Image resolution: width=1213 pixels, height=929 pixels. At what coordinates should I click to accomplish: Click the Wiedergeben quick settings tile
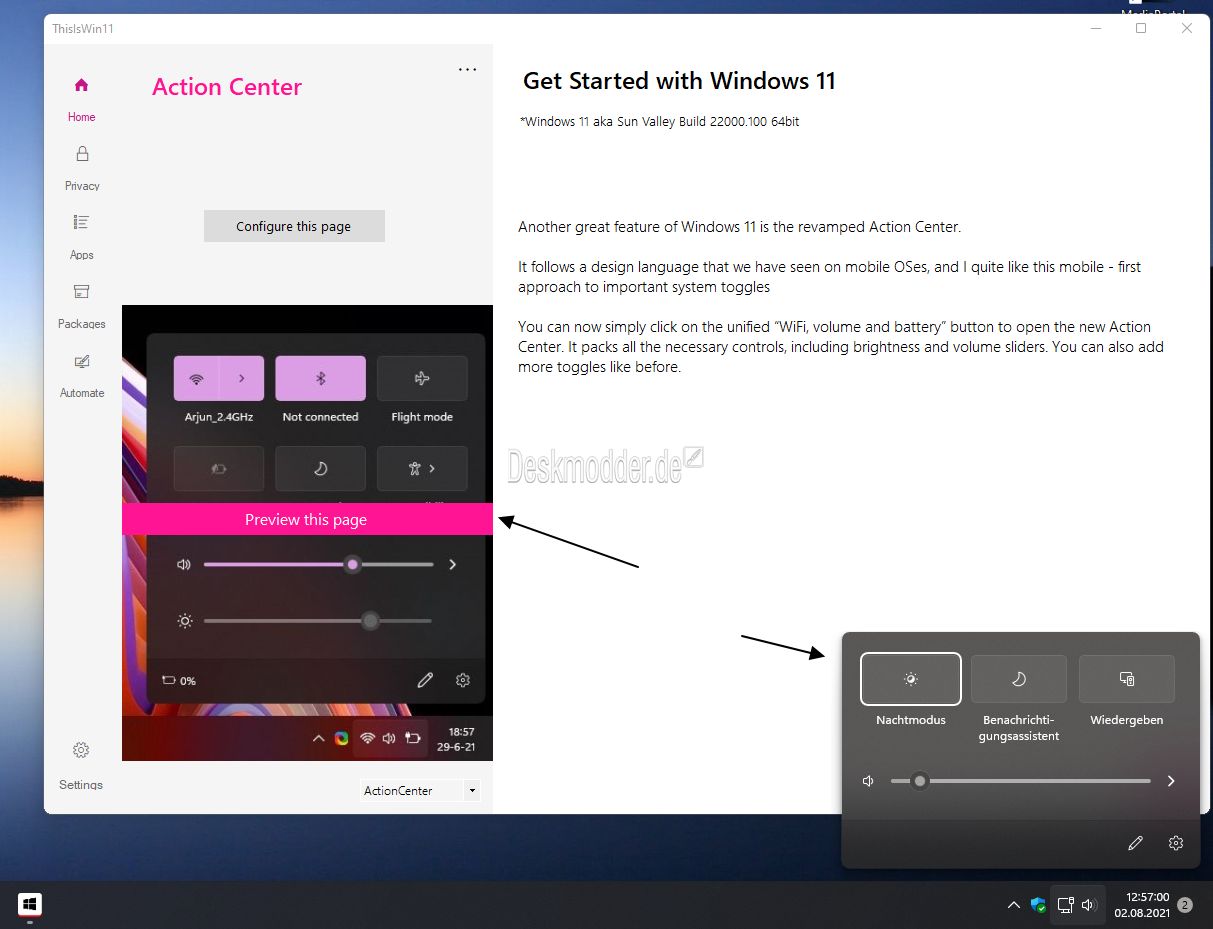pos(1127,679)
